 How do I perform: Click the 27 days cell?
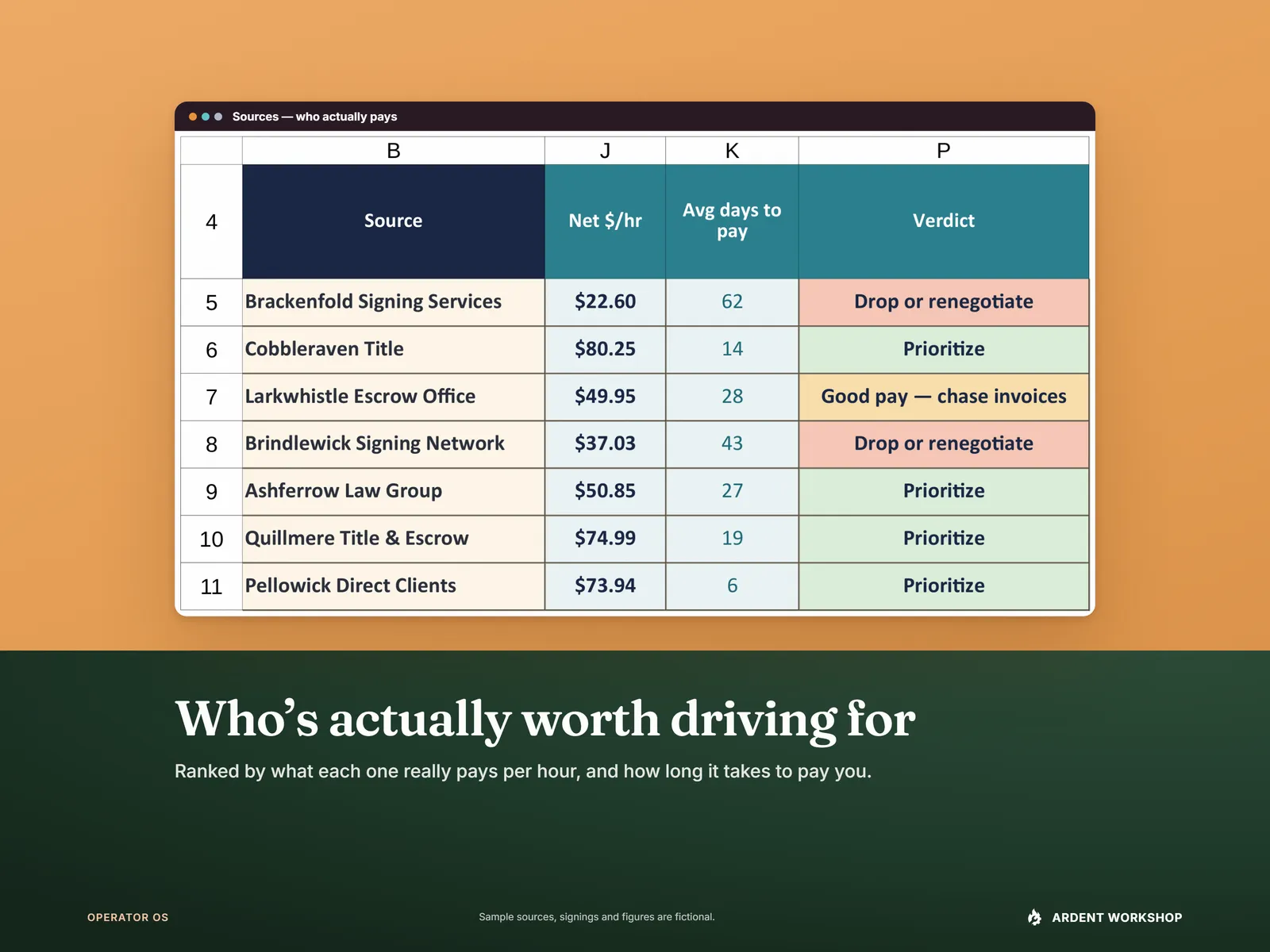(x=732, y=492)
